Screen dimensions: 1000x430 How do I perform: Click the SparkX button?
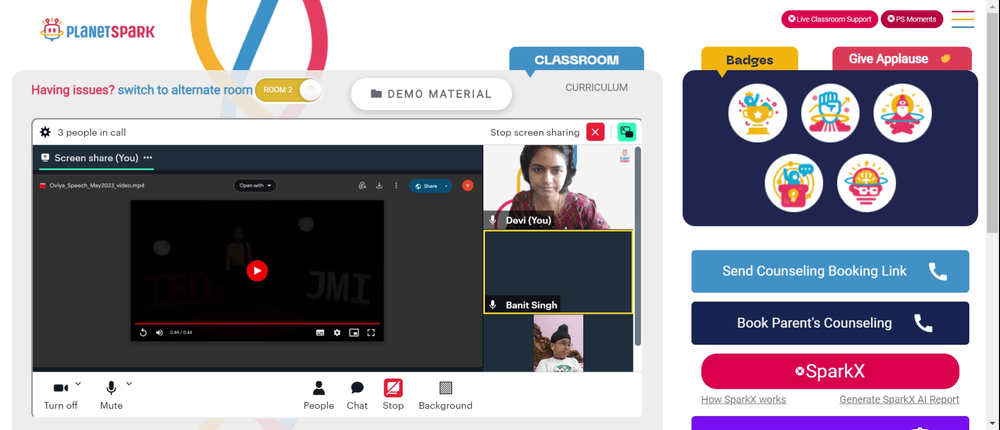pyautogui.click(x=830, y=371)
